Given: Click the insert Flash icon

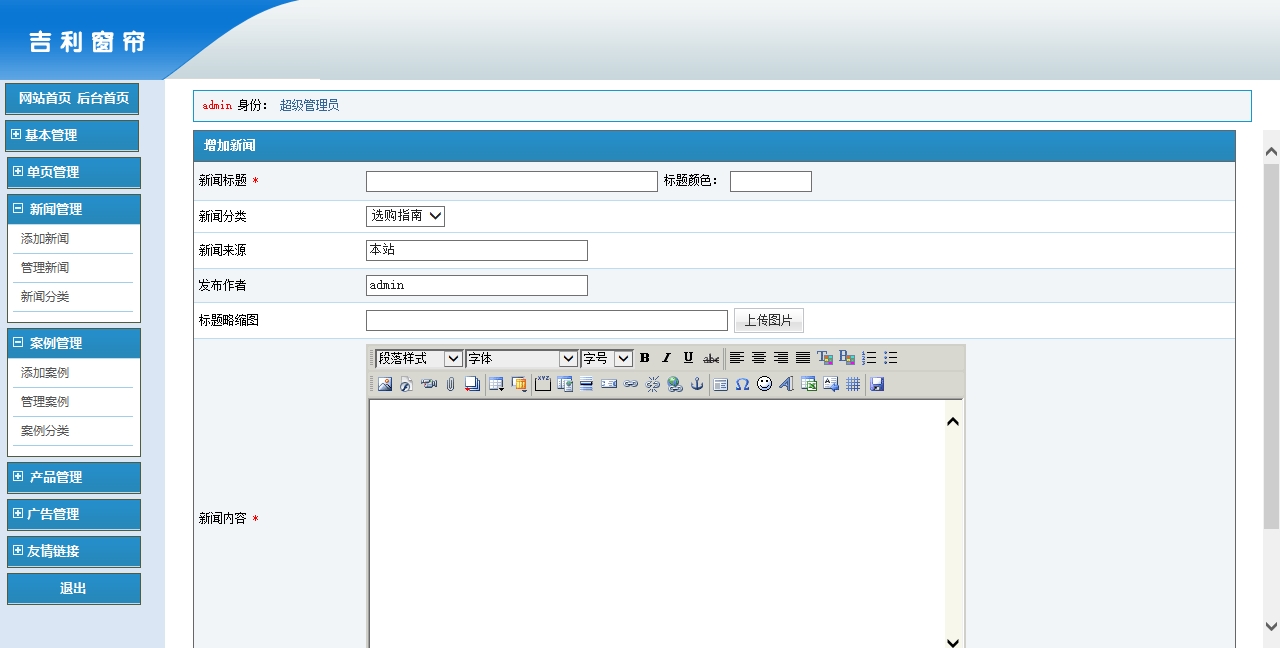Looking at the screenshot, I should click(x=407, y=384).
